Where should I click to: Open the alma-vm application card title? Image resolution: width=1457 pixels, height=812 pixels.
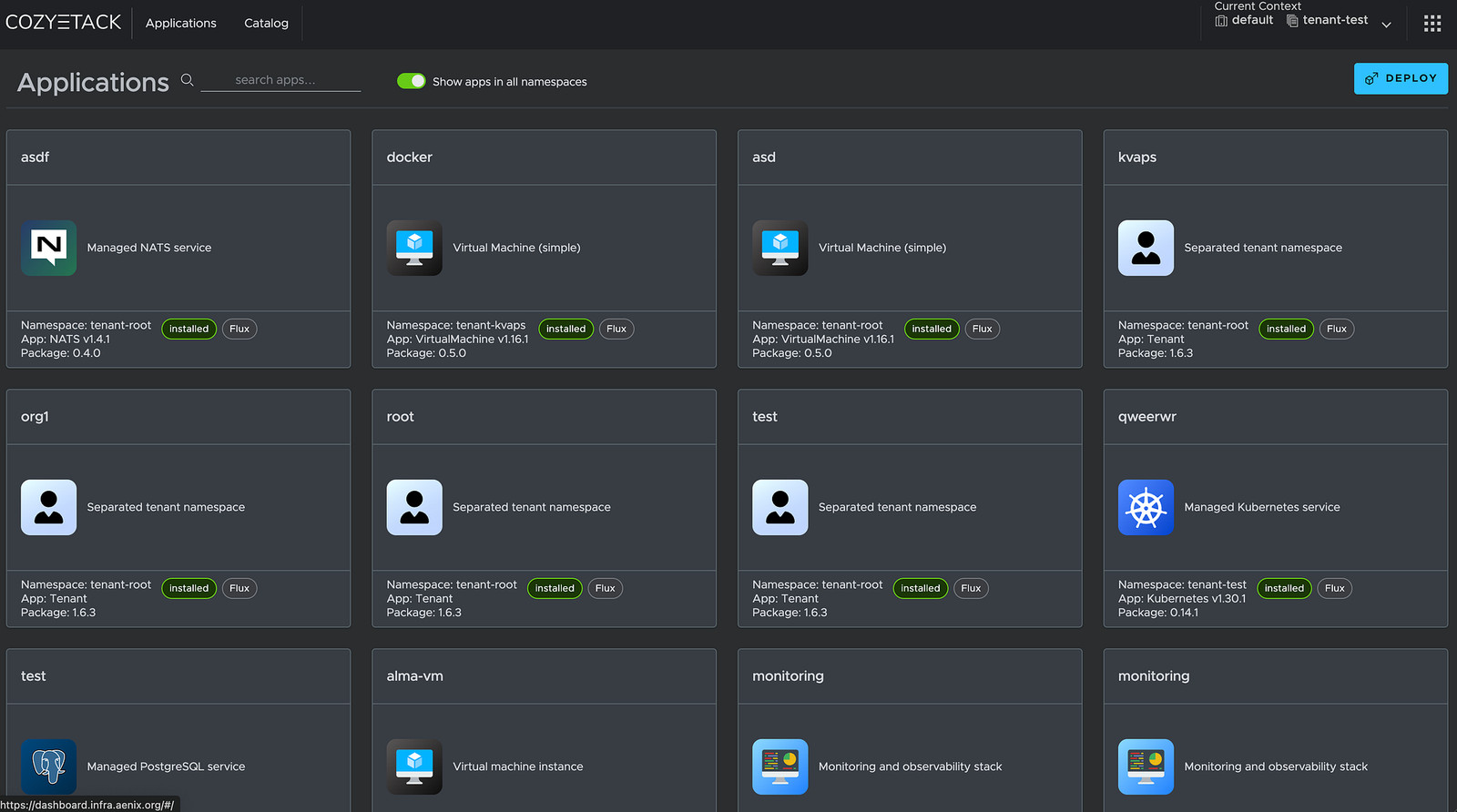[415, 676]
